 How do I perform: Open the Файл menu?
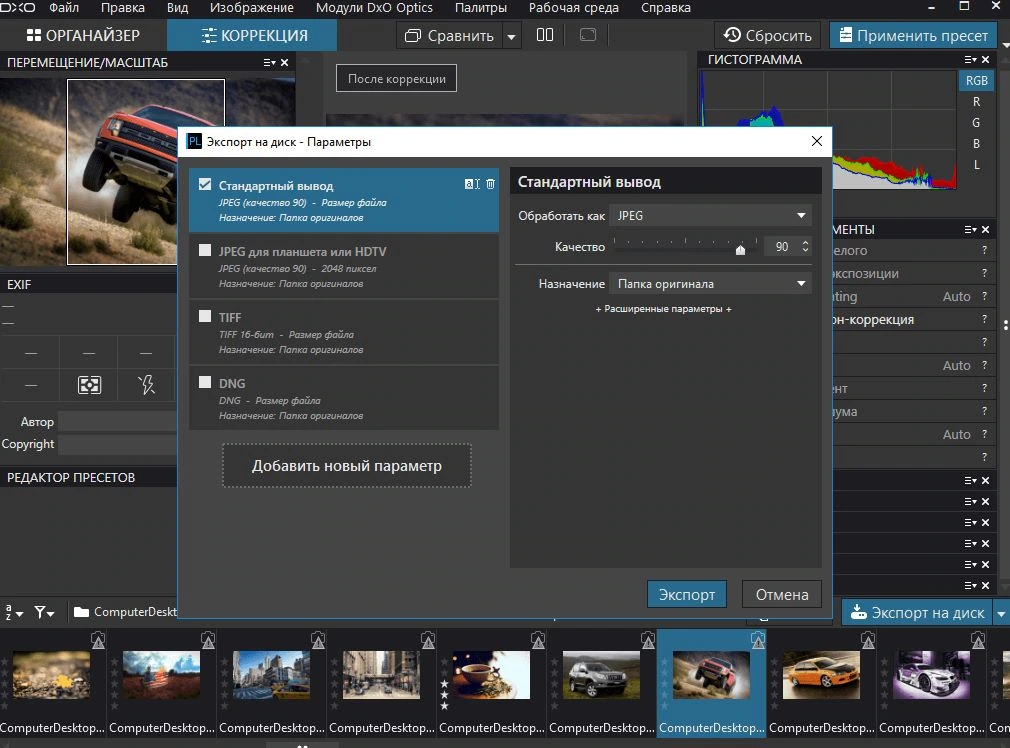point(64,8)
